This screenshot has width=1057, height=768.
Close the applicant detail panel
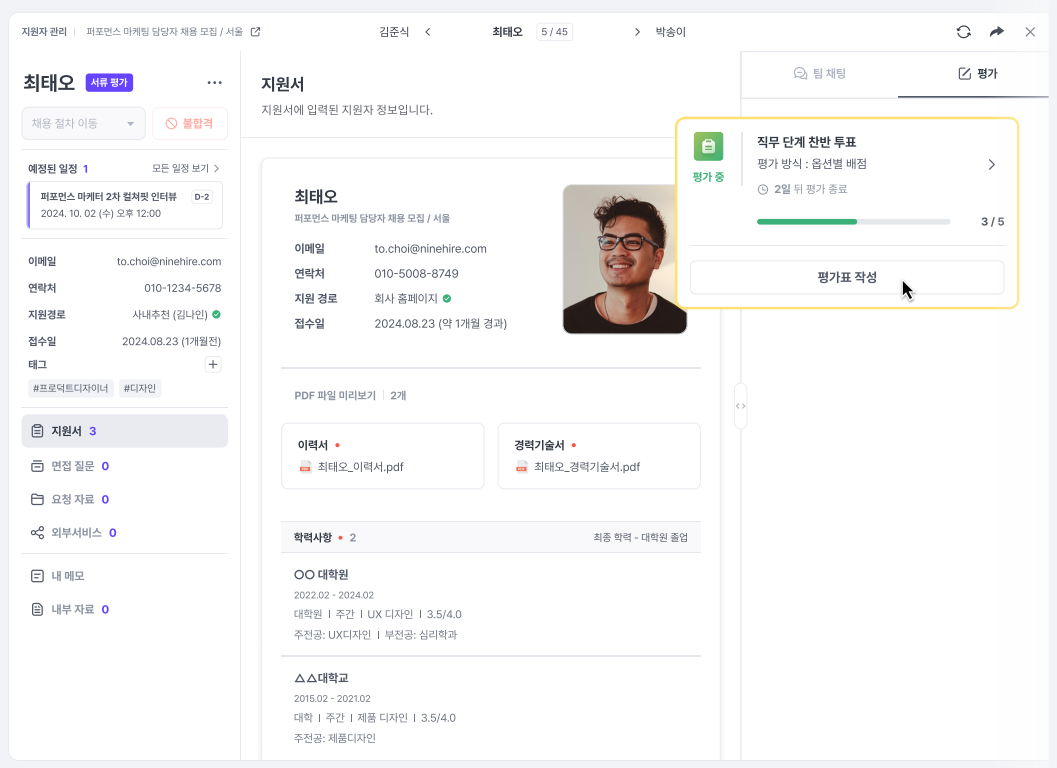point(1030,32)
